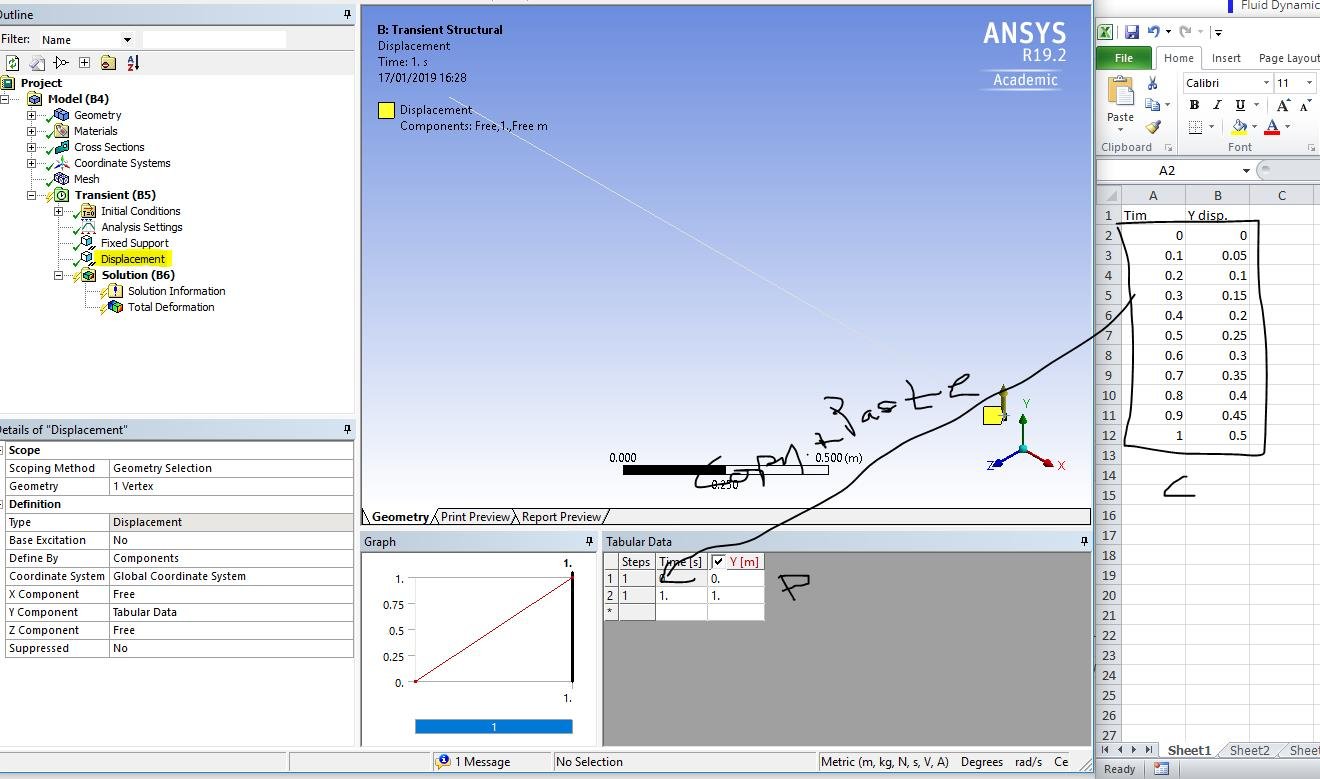The height and width of the screenshot is (779, 1320).
Task: Unpin the Outline panel
Action: pyautogui.click(x=347, y=14)
